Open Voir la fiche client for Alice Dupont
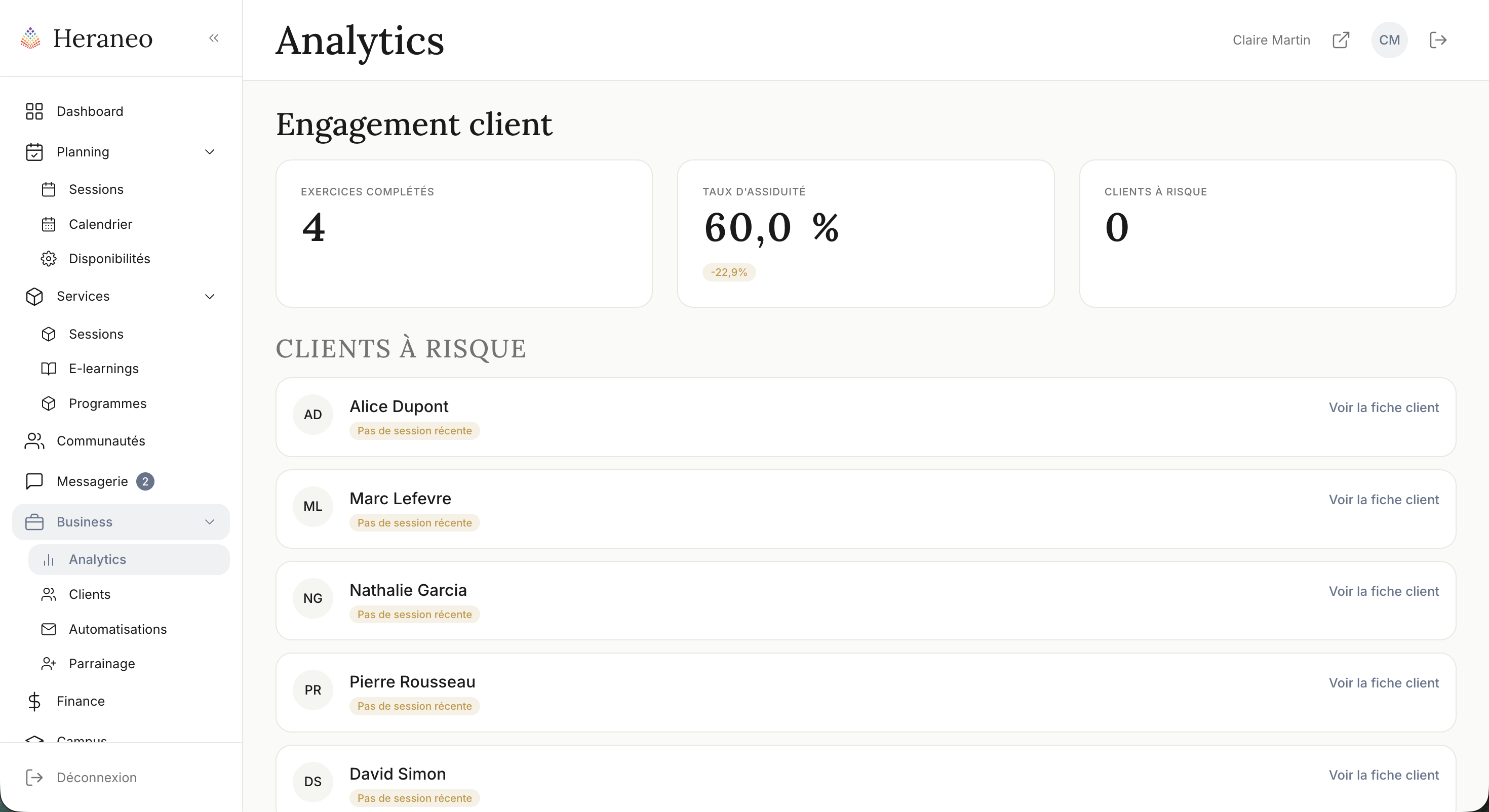 click(1384, 407)
